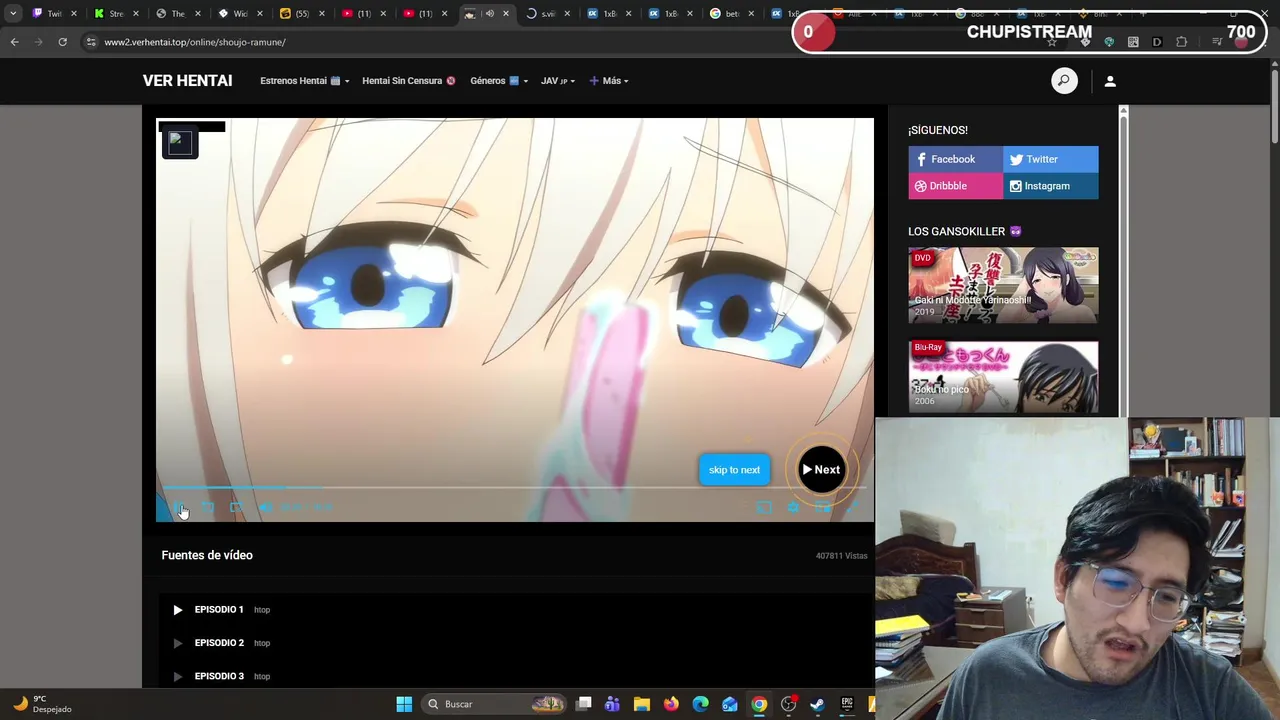Screen dimensions: 1280x720
Task: Open Microsoft Teams from the taskbar
Action: point(613,704)
